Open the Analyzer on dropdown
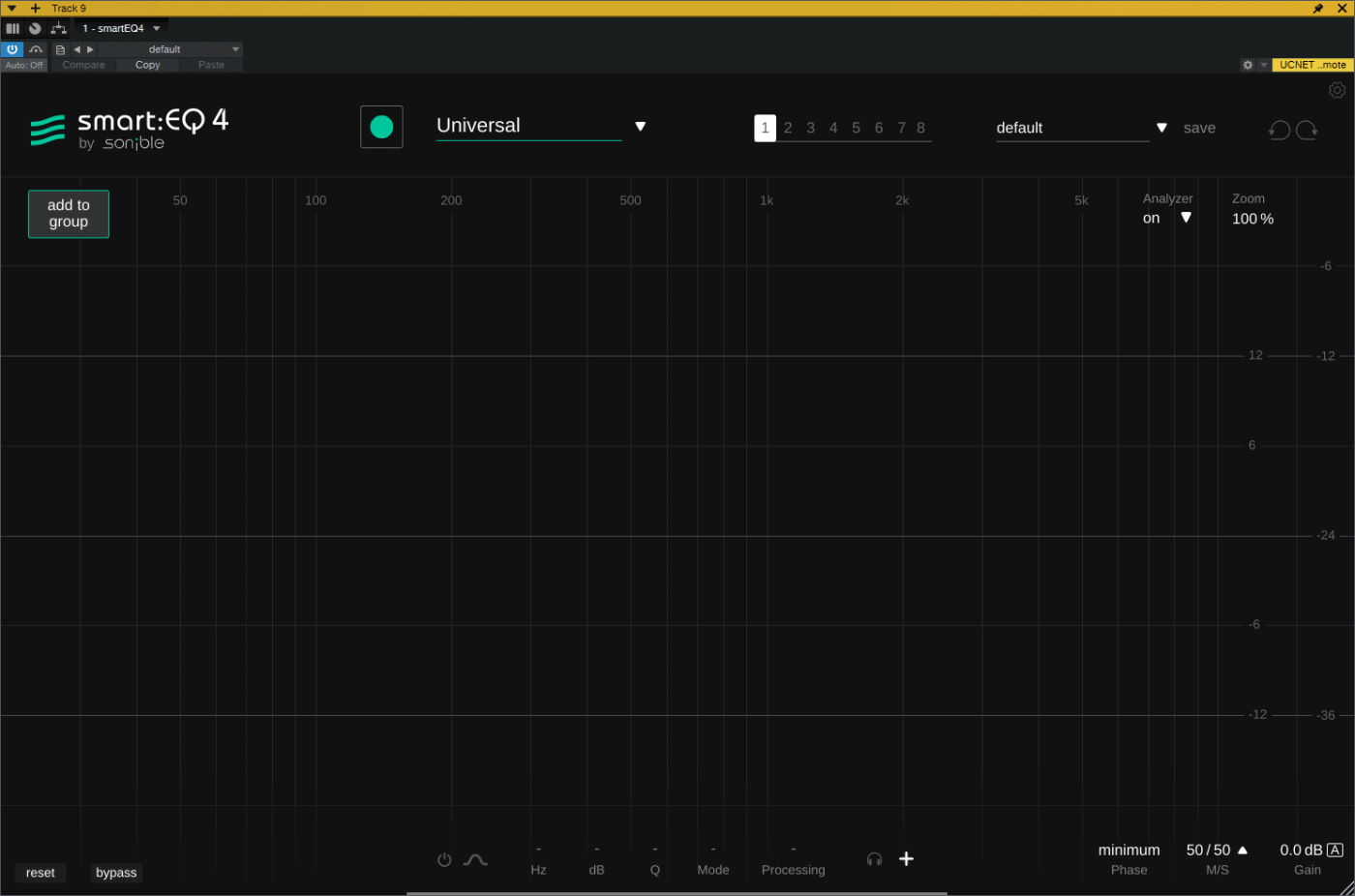1355x896 pixels. [x=1167, y=218]
